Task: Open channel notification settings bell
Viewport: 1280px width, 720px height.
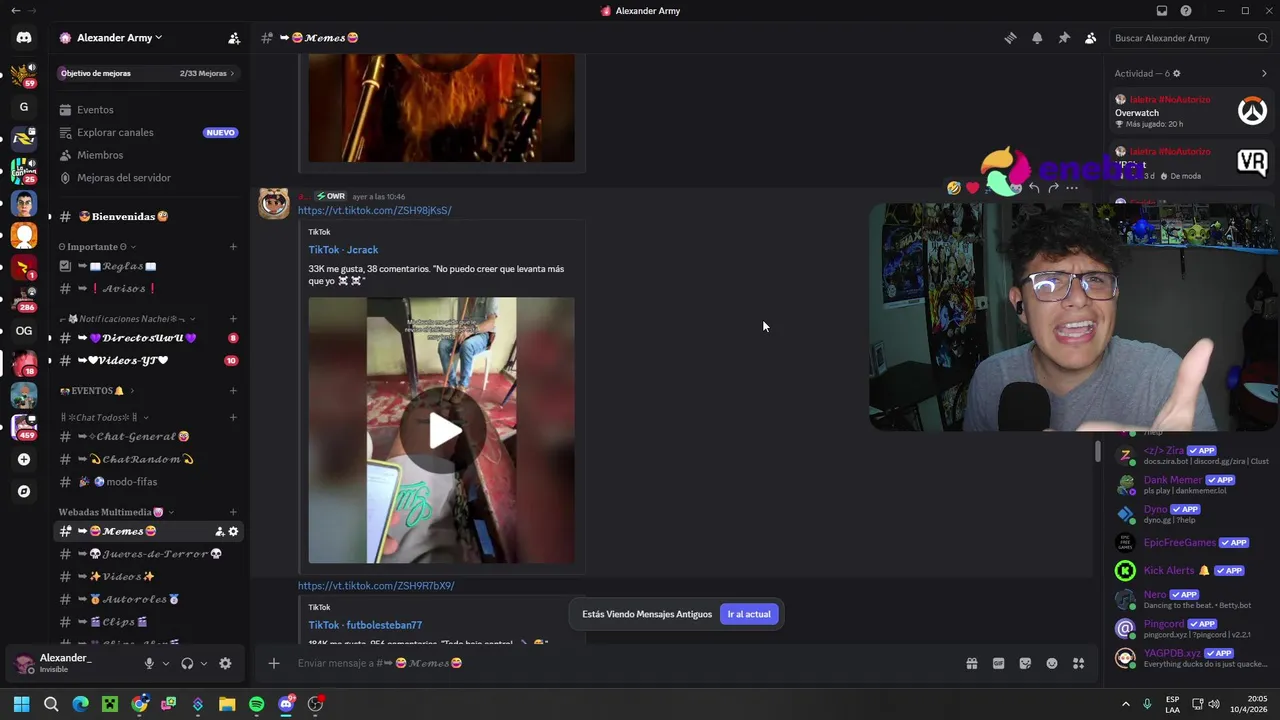Action: pos(1037,38)
